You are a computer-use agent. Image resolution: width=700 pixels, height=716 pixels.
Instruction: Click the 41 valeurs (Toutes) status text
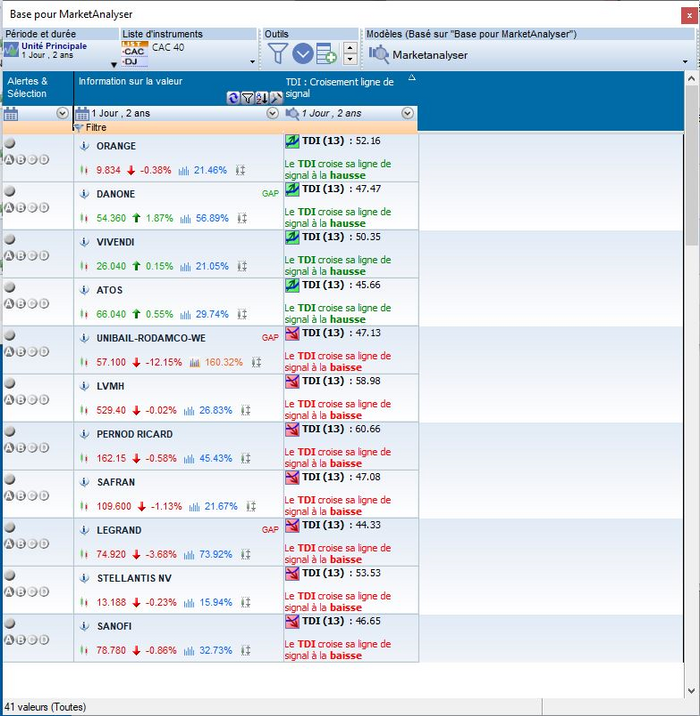pyautogui.click(x=45, y=707)
